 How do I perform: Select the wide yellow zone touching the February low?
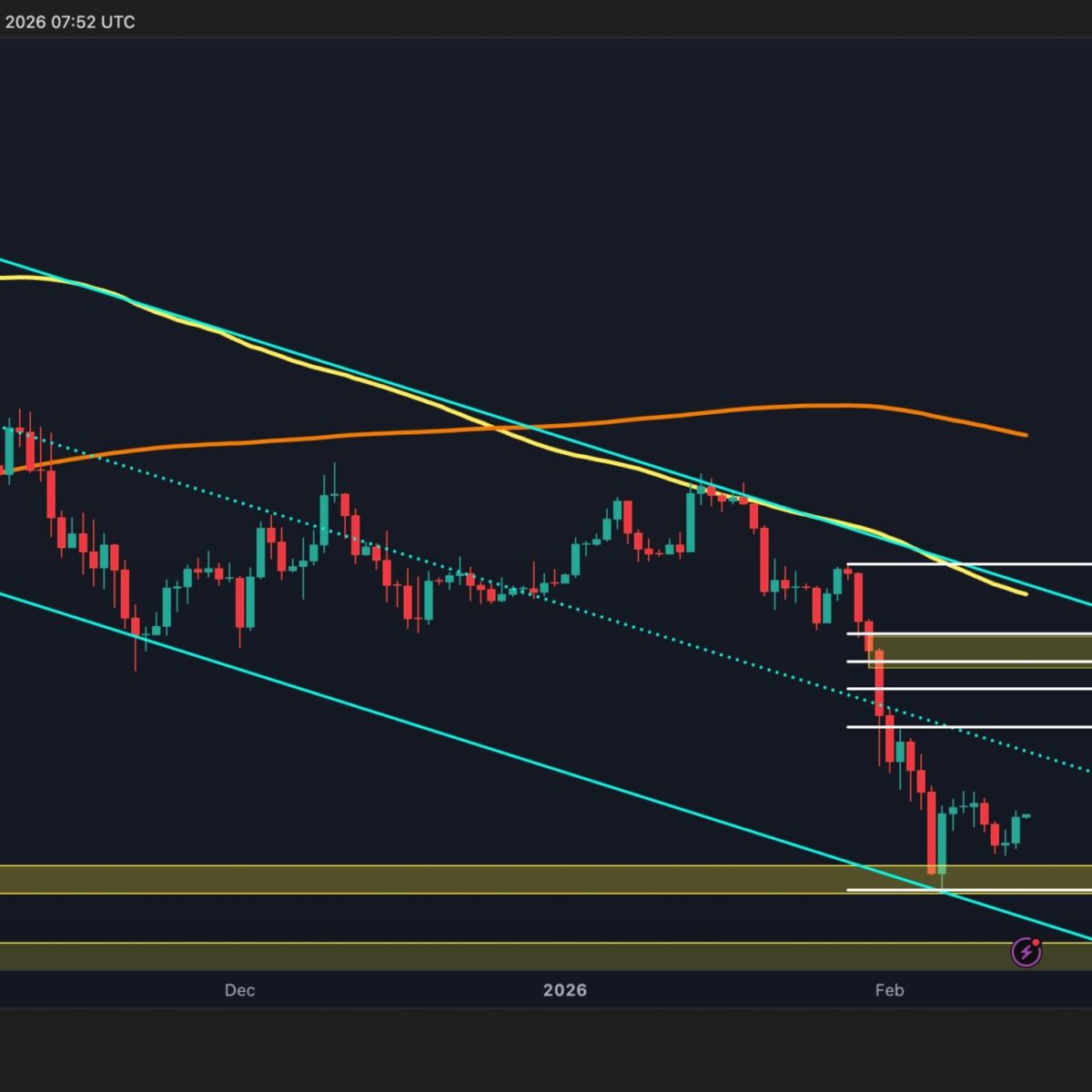(x=455, y=879)
